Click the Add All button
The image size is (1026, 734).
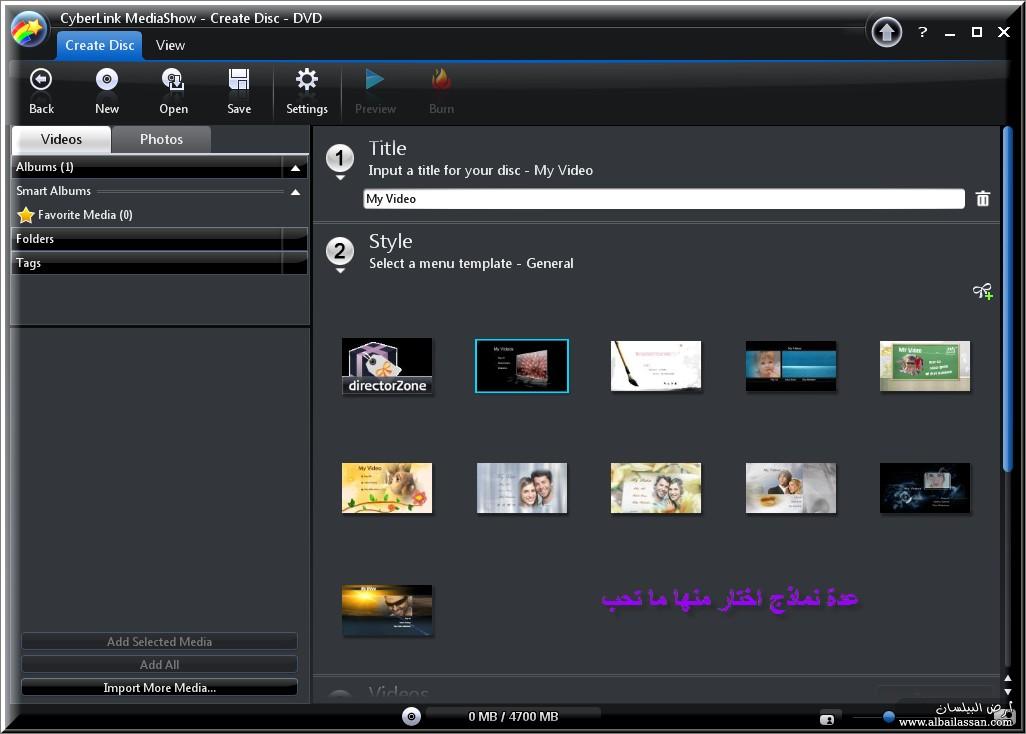pos(159,665)
